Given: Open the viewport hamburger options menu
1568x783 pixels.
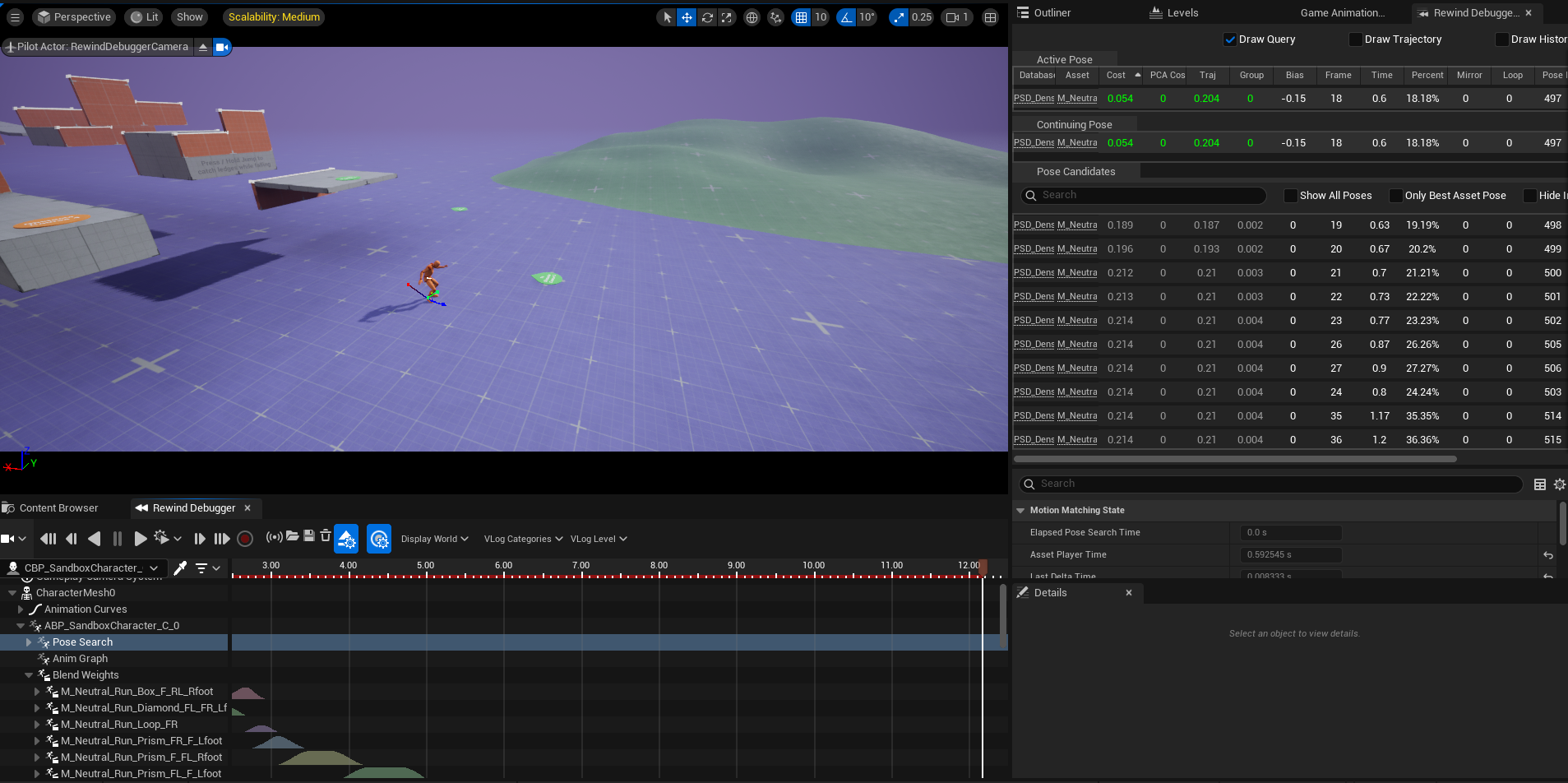Looking at the screenshot, I should pyautogui.click(x=15, y=17).
